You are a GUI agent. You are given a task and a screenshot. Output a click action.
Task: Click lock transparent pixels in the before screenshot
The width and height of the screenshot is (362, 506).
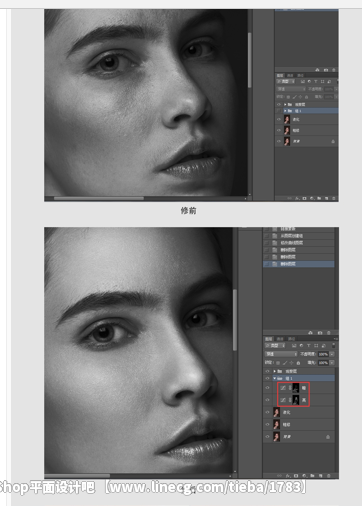pyautogui.click(x=288, y=97)
